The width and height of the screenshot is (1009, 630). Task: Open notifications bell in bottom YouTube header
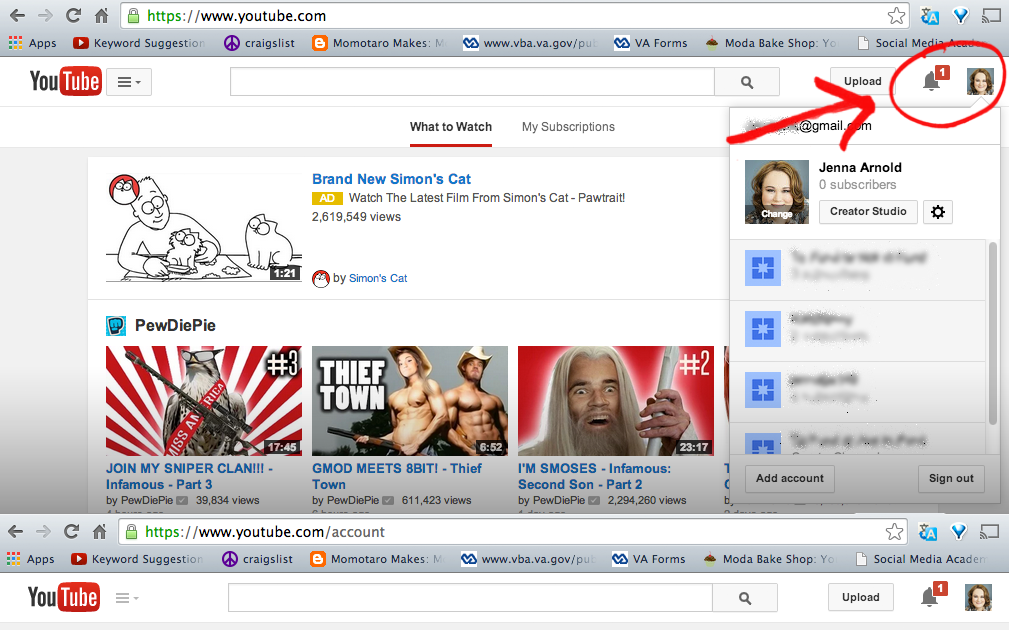(x=929, y=598)
